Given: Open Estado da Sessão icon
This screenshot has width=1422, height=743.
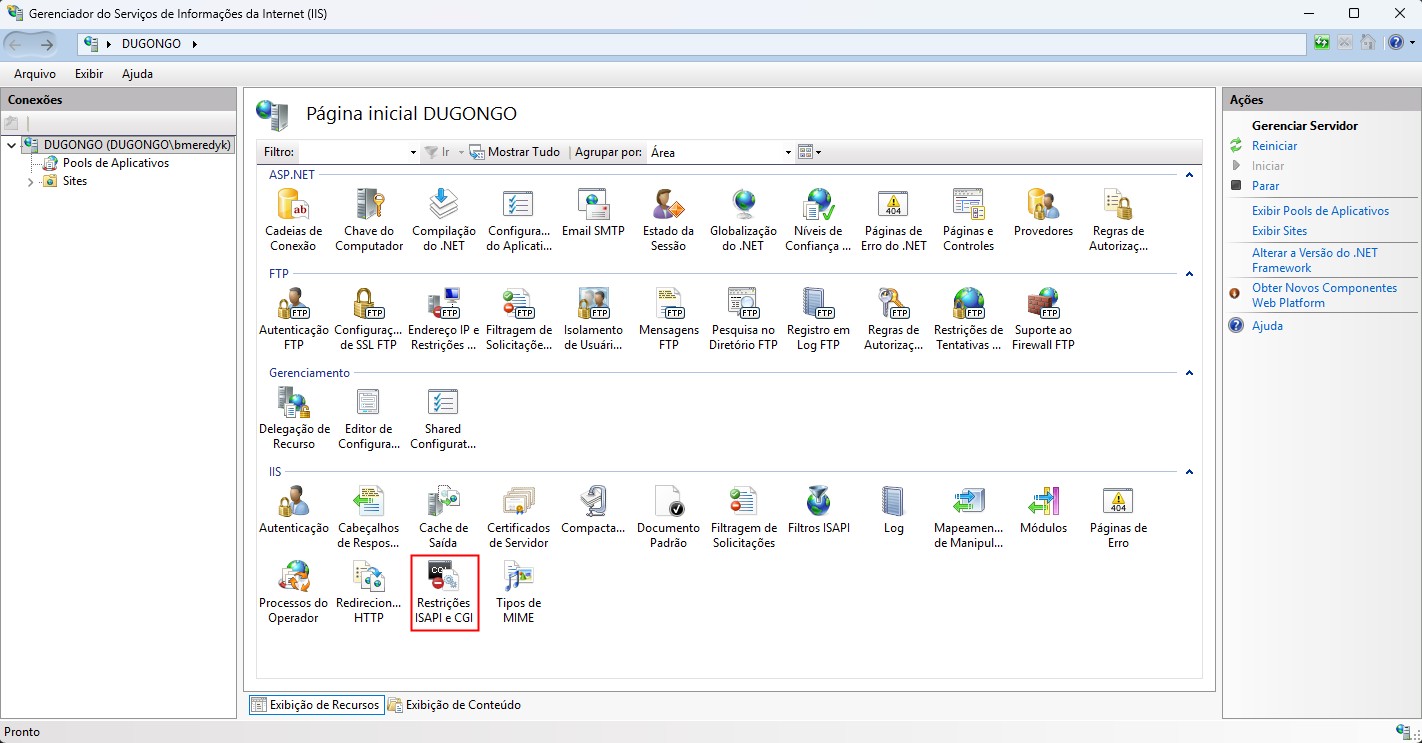Looking at the screenshot, I should (x=668, y=220).
